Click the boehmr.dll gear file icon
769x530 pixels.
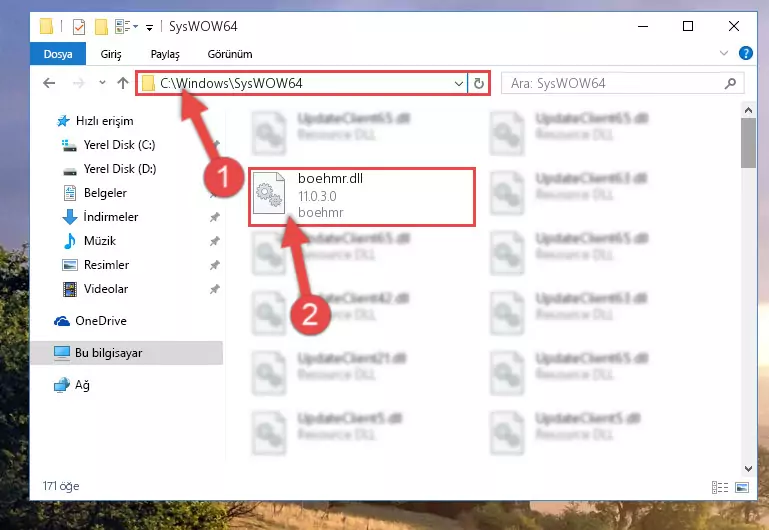(x=269, y=194)
